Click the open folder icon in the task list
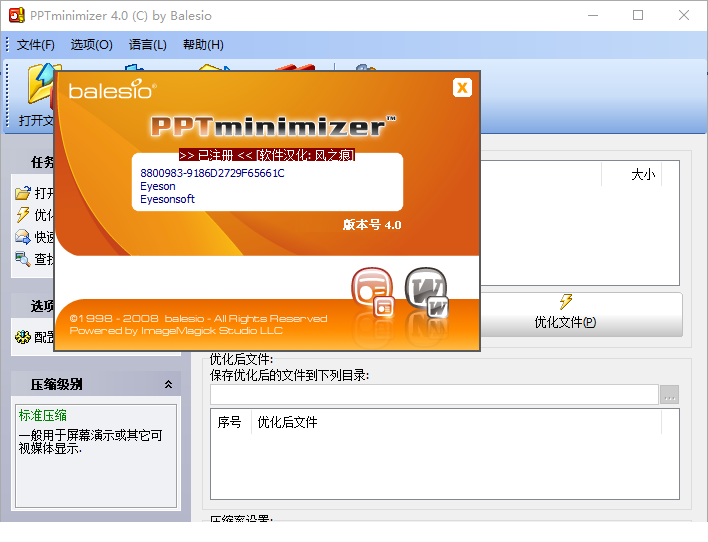Viewport: 708px width, 542px height. [23, 193]
